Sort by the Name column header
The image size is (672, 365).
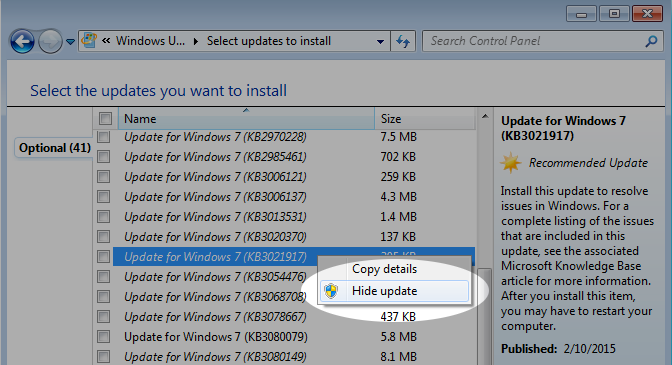pos(246,119)
